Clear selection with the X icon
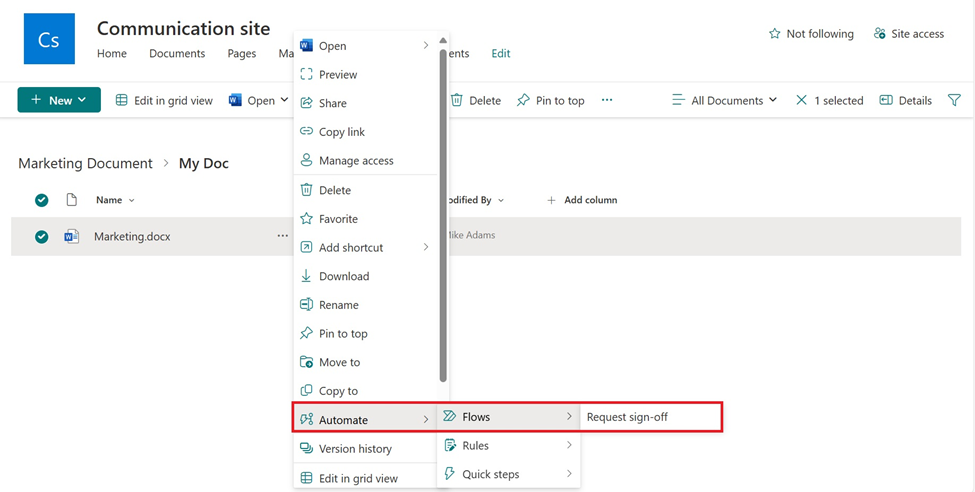The image size is (975, 492). (x=801, y=100)
